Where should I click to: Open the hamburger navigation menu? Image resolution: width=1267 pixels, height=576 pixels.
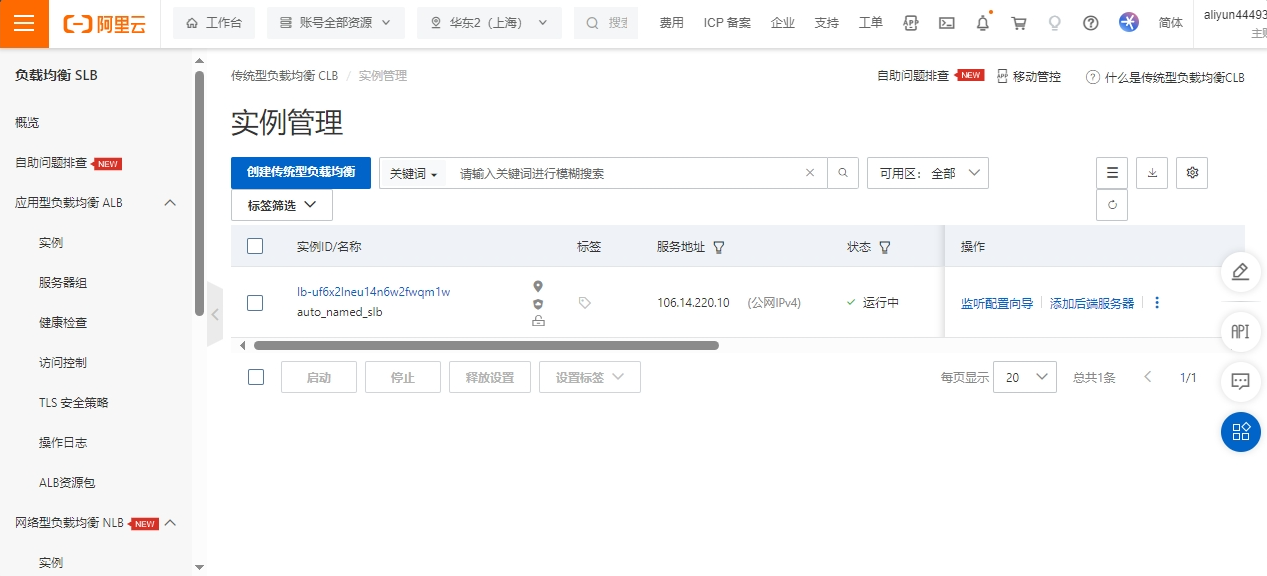tap(24, 24)
